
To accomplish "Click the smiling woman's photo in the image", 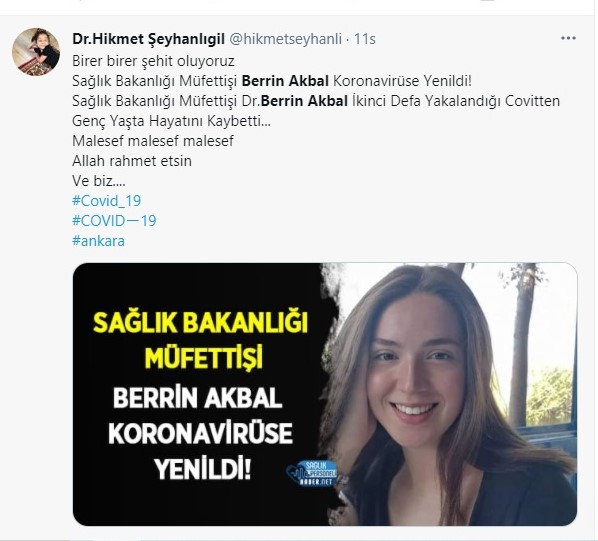I will 450,394.
